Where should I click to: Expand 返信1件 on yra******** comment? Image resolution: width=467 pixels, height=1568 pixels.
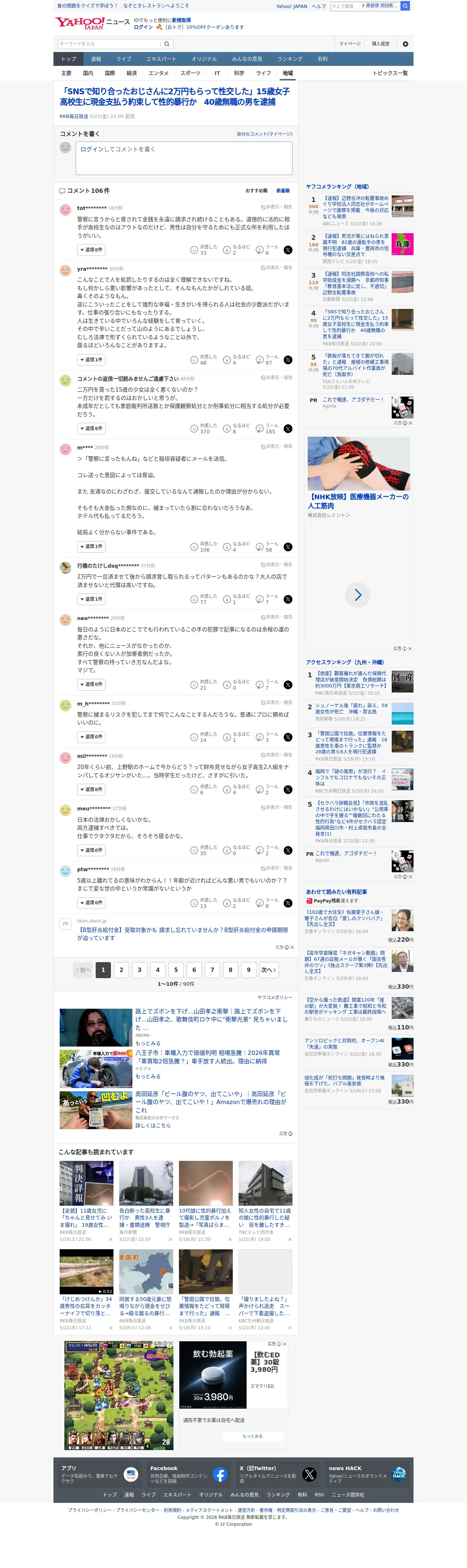(91, 360)
